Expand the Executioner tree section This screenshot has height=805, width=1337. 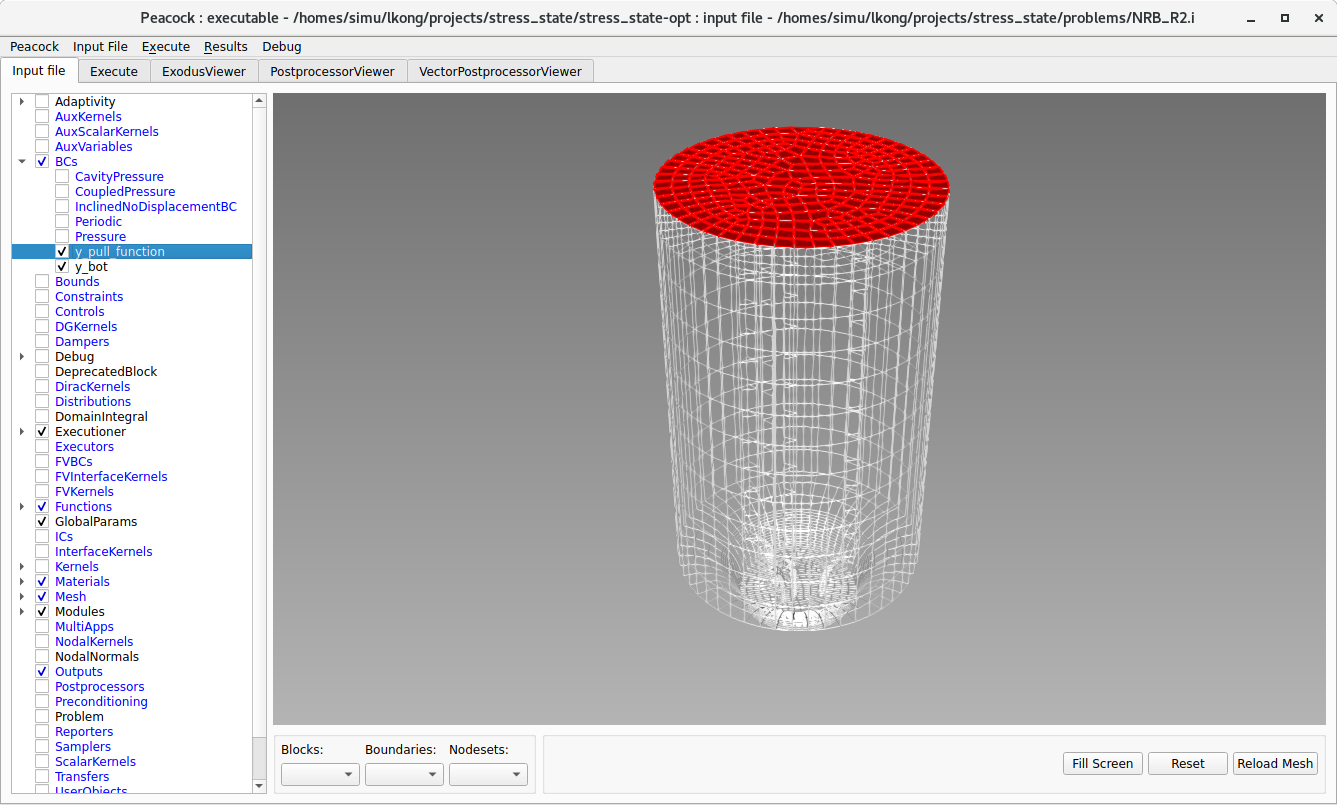22,431
